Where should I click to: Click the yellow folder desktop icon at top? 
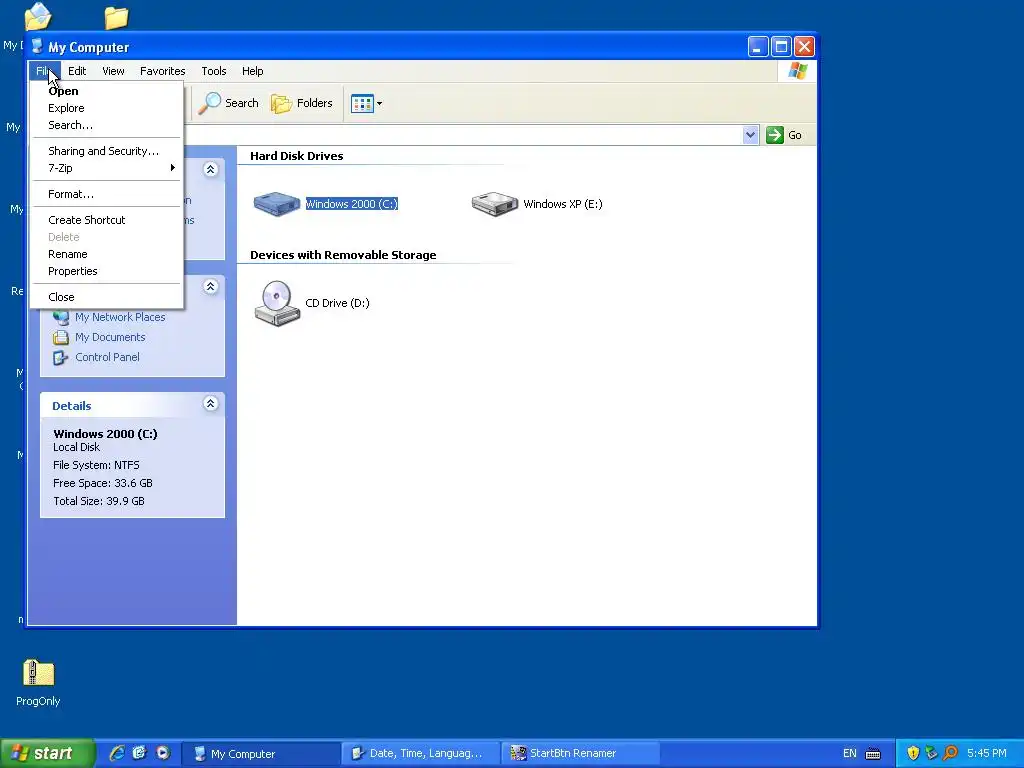[116, 18]
